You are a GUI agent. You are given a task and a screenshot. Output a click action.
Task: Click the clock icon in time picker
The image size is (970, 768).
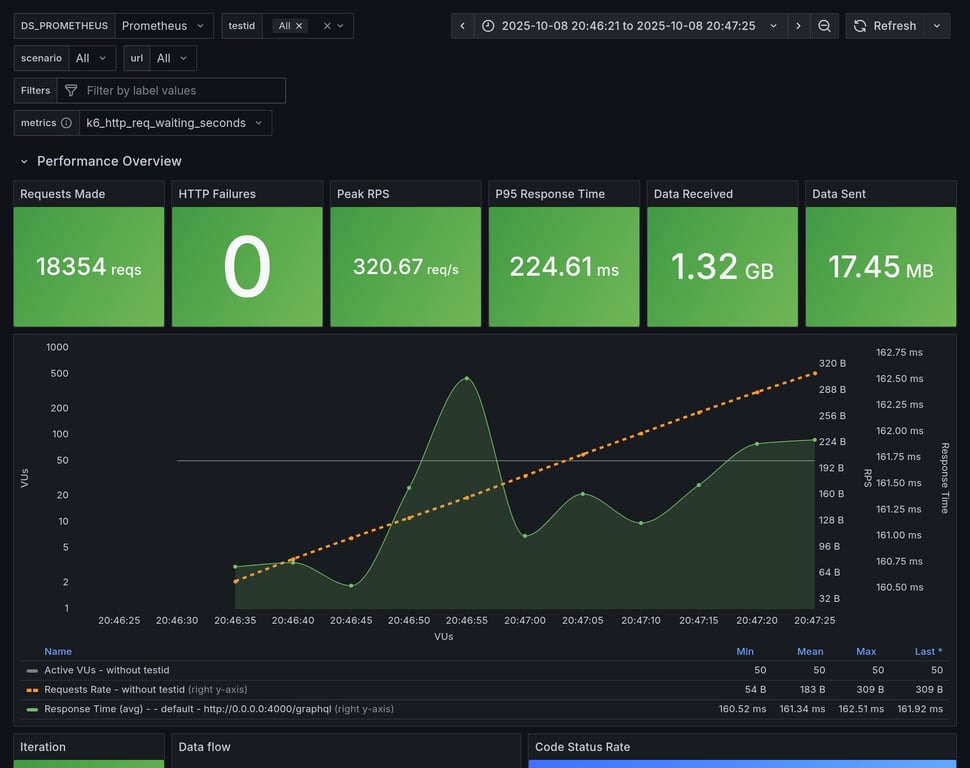click(488, 26)
